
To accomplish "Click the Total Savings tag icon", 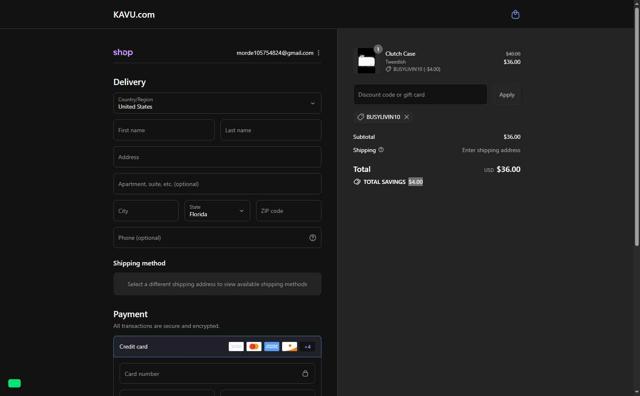I will (357, 182).
